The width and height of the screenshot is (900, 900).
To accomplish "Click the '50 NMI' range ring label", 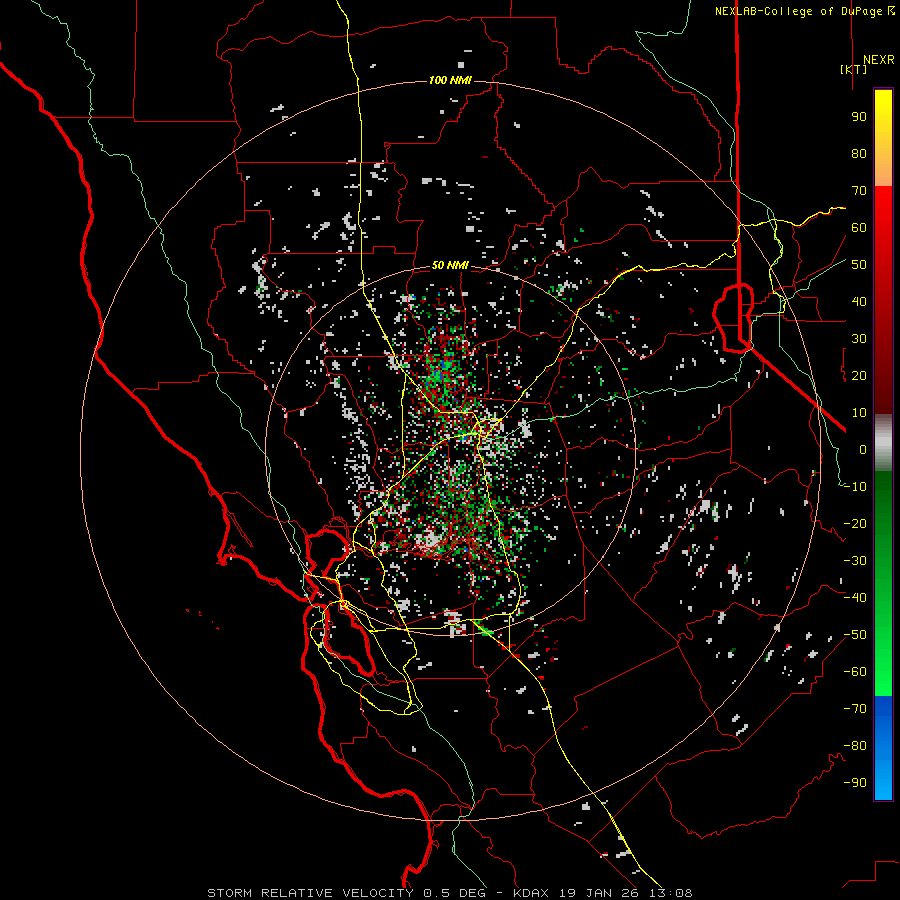I will coord(450,265).
